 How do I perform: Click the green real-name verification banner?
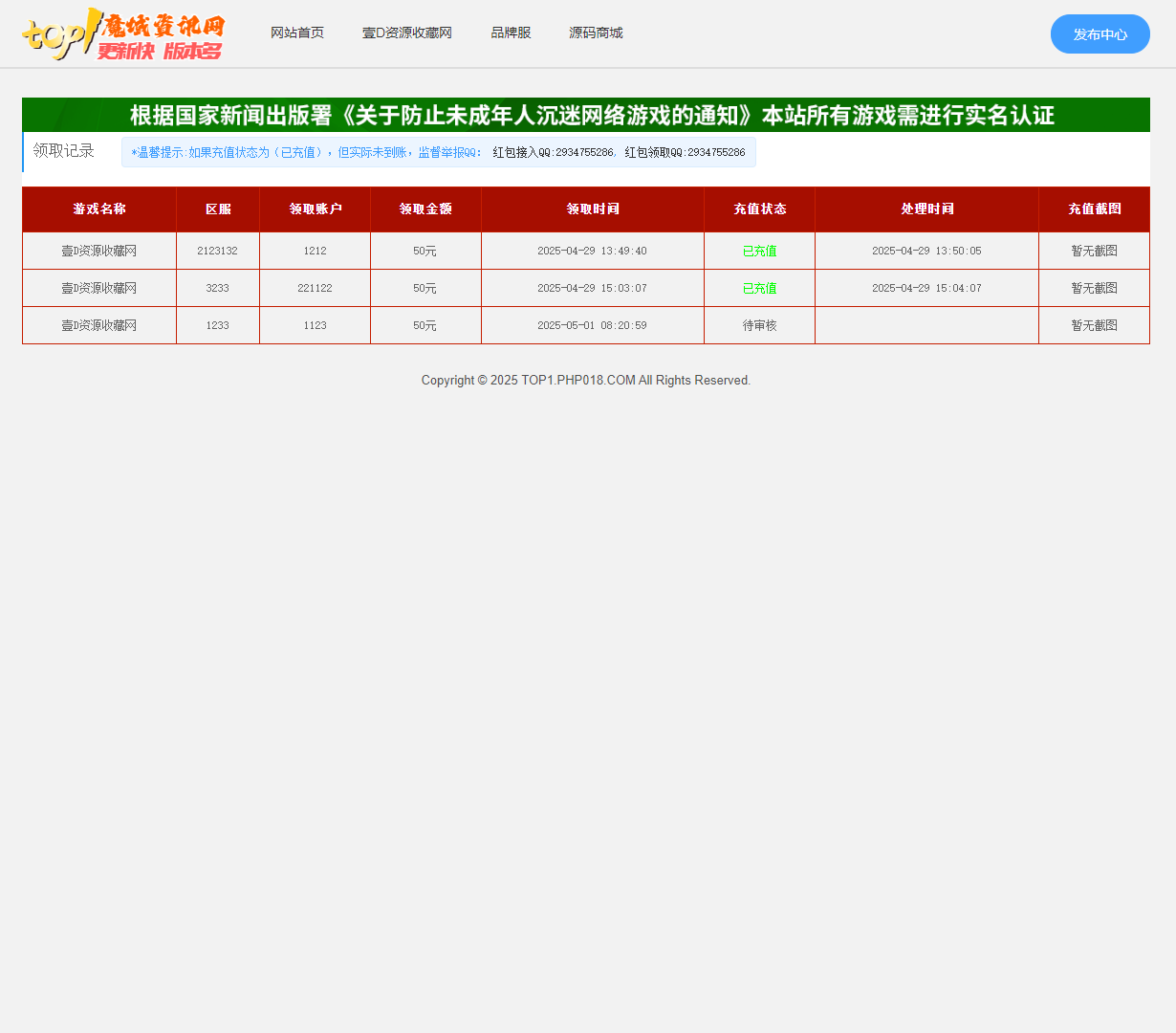click(586, 115)
